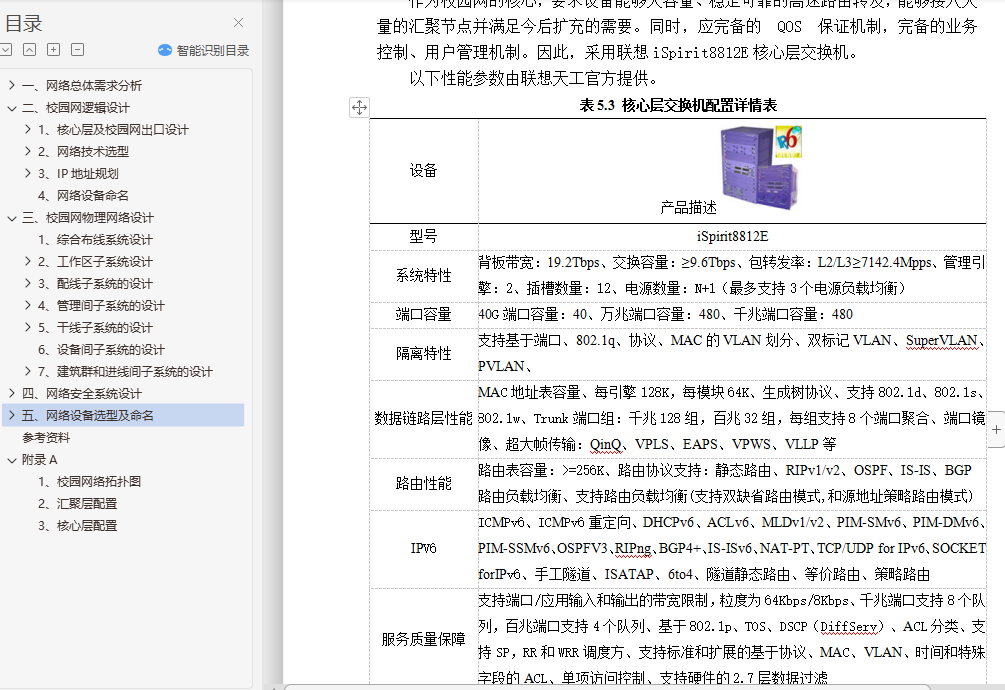
Task: Click paragraph line 以下性能参数由联想天工官方提供
Action: pyautogui.click(x=534, y=79)
